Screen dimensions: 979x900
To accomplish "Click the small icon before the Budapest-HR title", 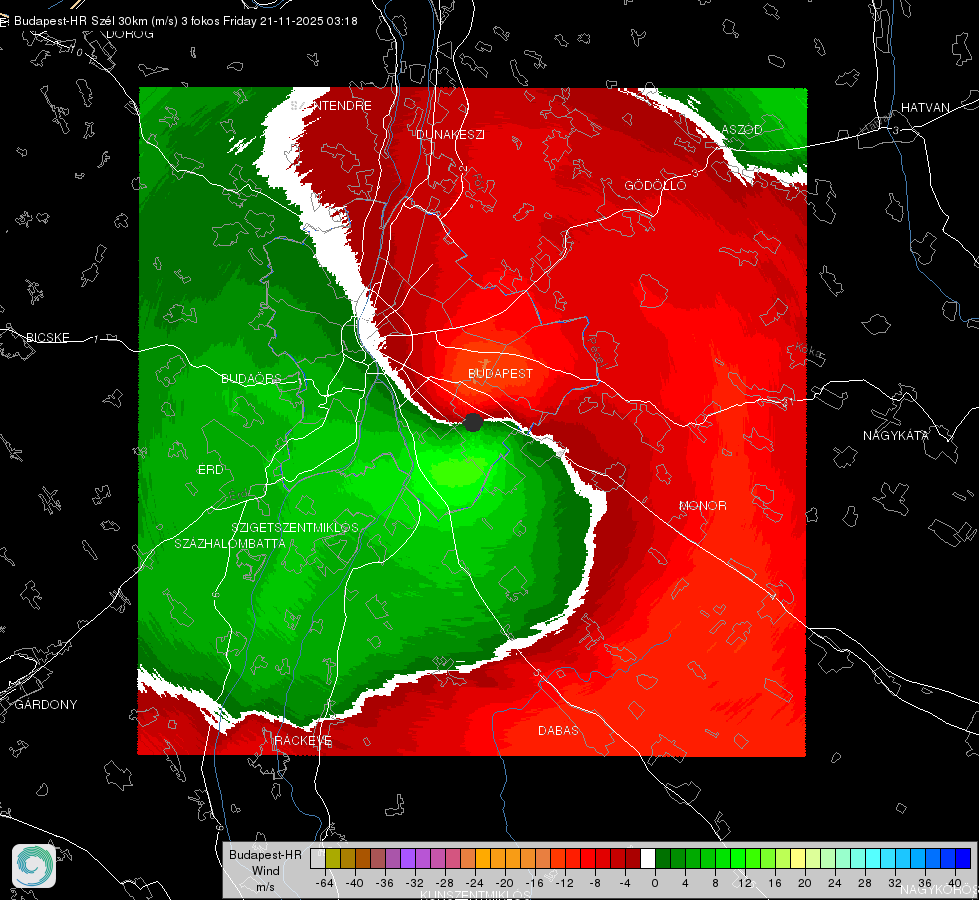I will (4, 21).
